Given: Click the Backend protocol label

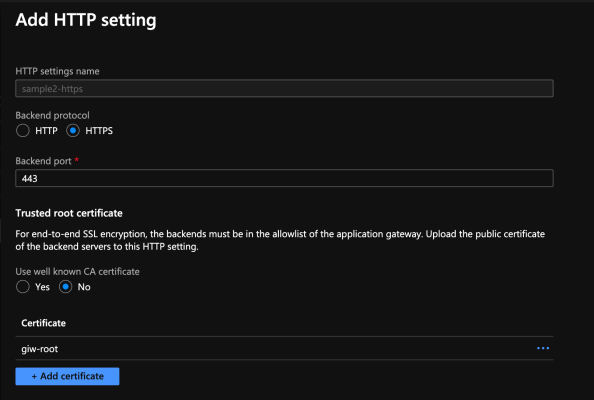Looking at the screenshot, I should [x=53, y=116].
